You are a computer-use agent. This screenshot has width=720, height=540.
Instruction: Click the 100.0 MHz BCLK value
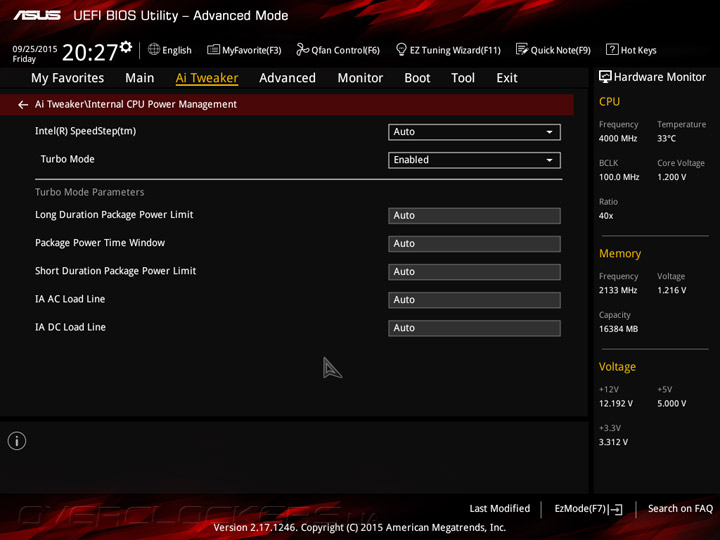click(619, 177)
